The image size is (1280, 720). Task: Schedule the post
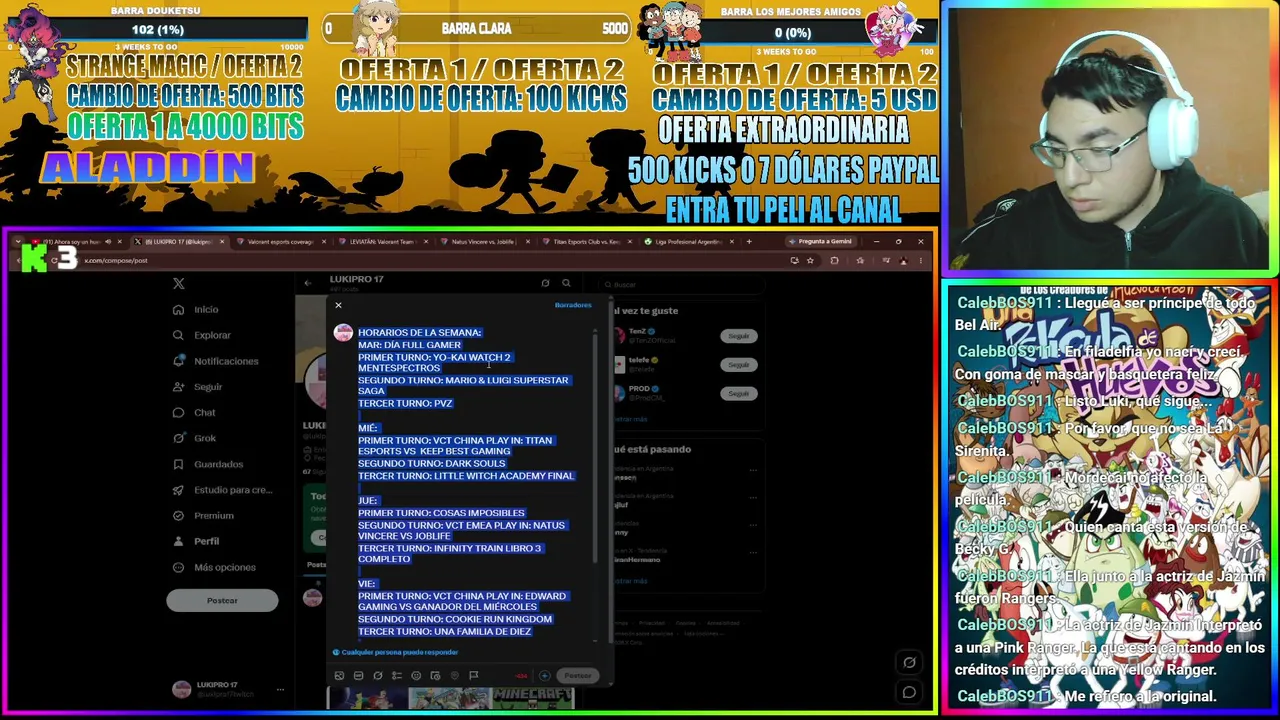tap(435, 676)
